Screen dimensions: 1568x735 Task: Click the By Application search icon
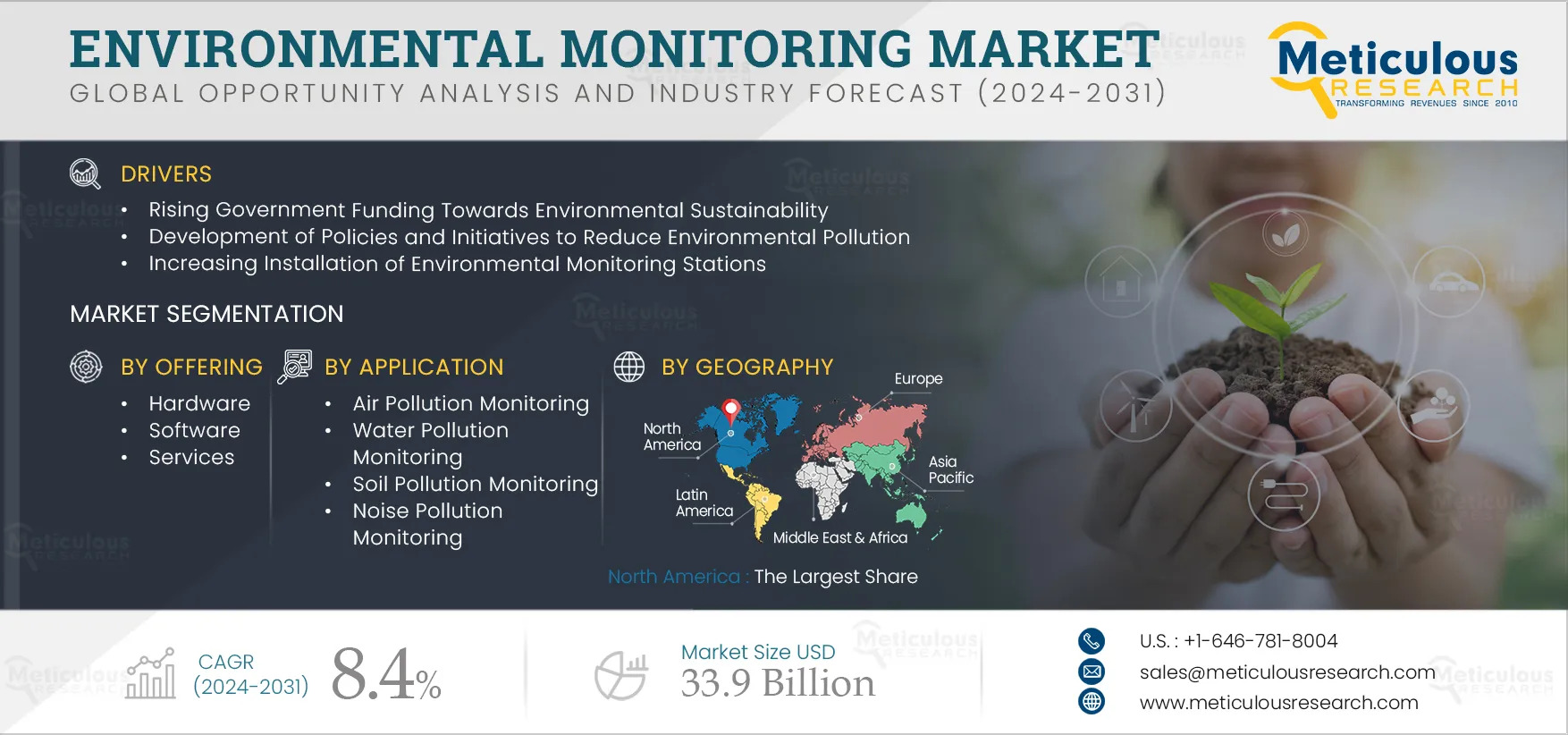point(294,367)
